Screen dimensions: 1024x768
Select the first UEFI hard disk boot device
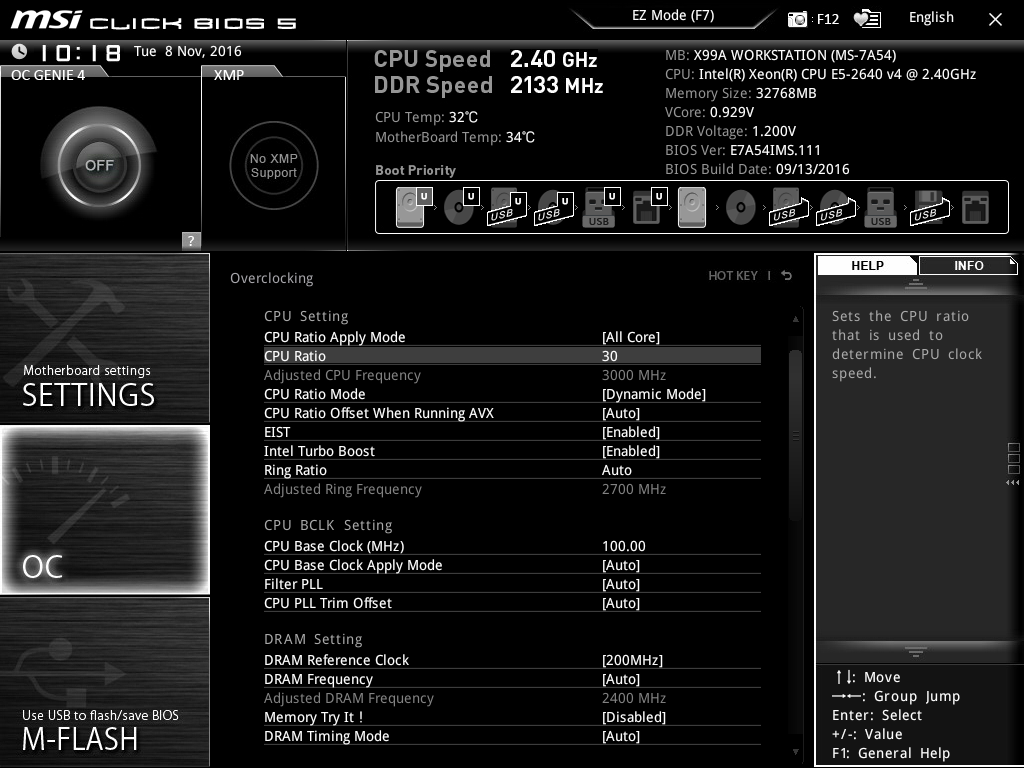[x=414, y=207]
